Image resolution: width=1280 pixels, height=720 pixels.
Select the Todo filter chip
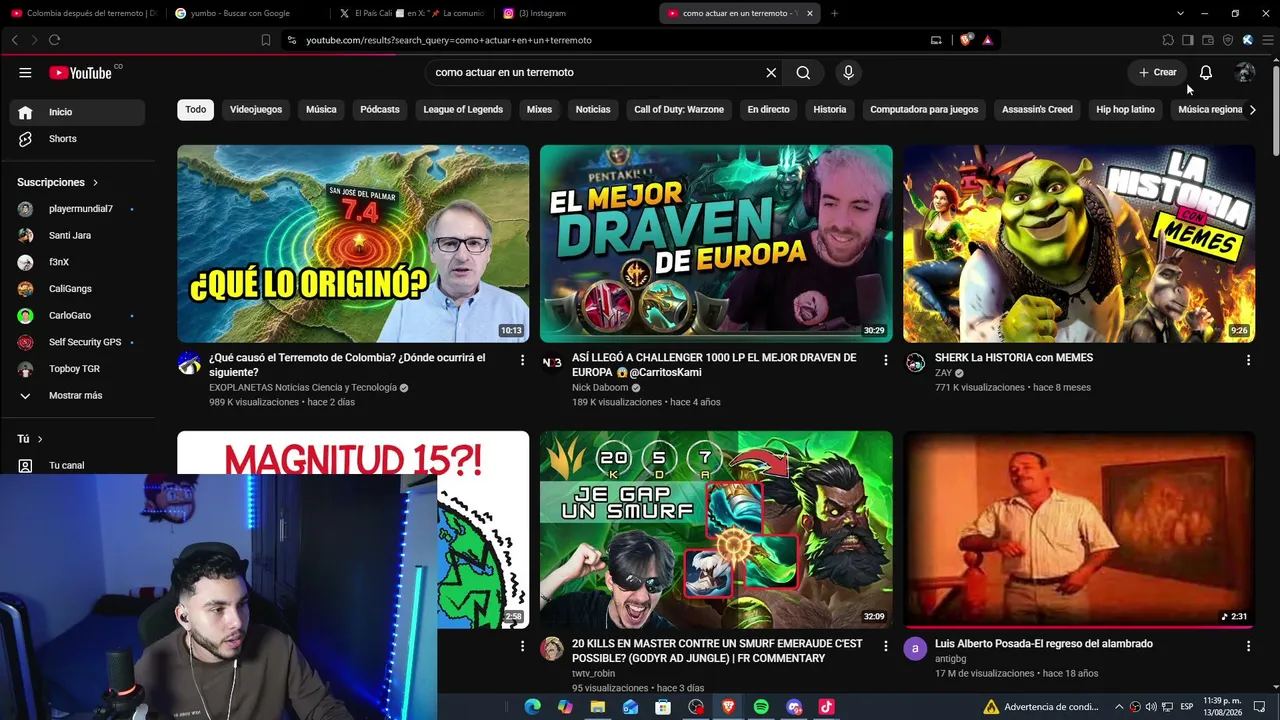[x=196, y=109]
